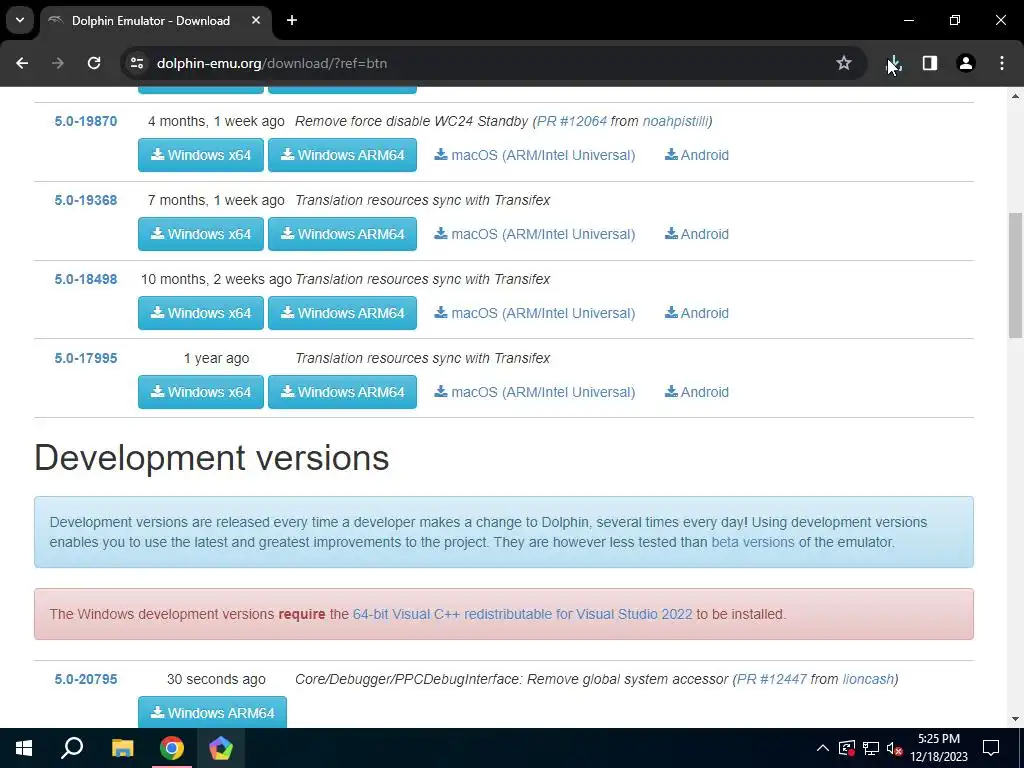Click the page vertical scrollbar thumb
This screenshot has height=768, width=1024.
1016,275
